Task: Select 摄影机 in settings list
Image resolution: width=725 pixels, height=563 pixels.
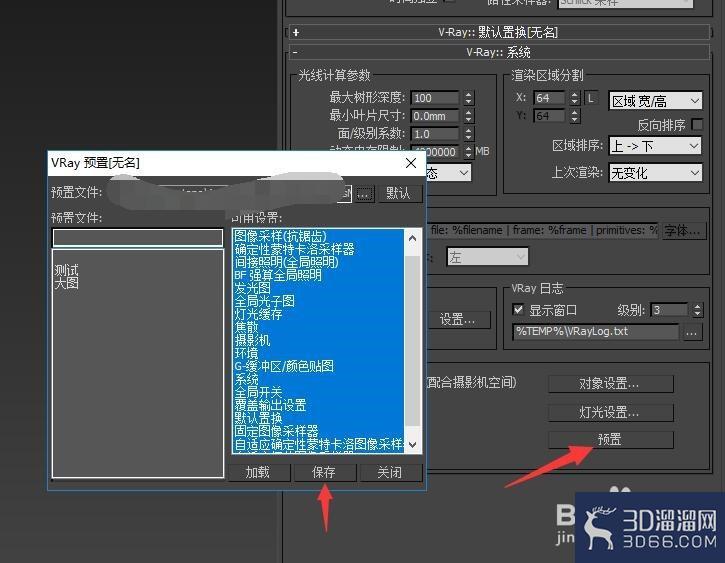Action: (252, 340)
